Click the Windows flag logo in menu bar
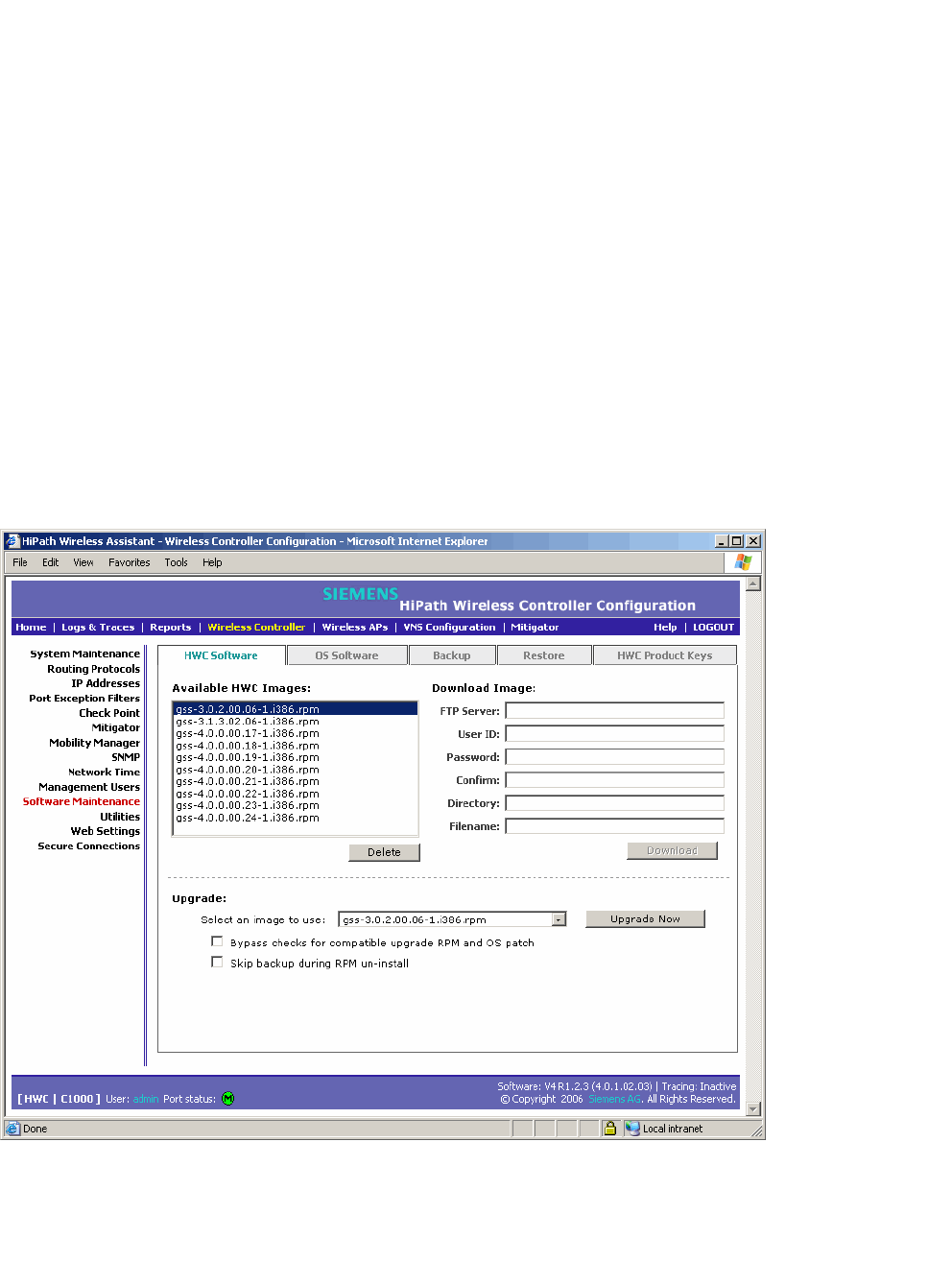 click(x=743, y=562)
